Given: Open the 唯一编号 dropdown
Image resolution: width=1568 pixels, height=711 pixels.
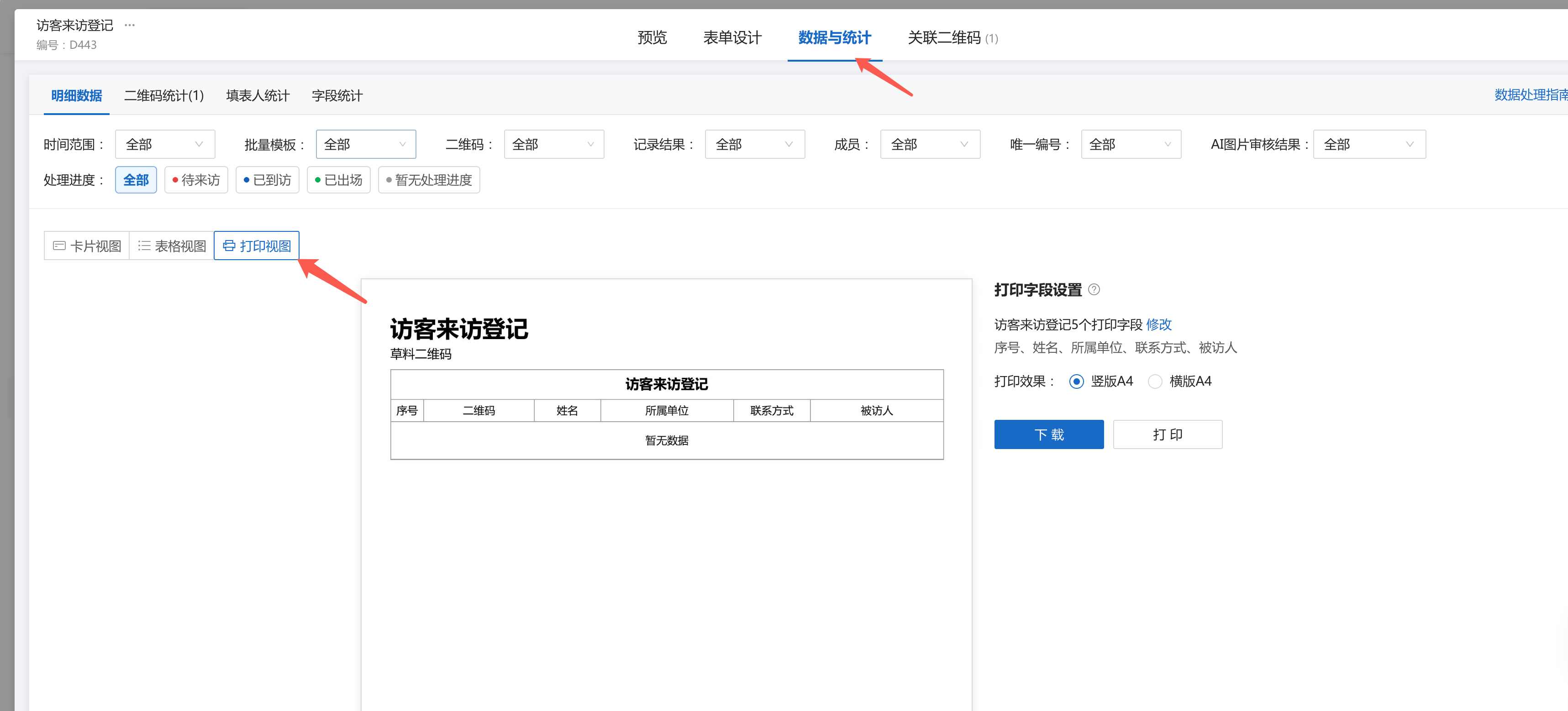Looking at the screenshot, I should pyautogui.click(x=1131, y=144).
